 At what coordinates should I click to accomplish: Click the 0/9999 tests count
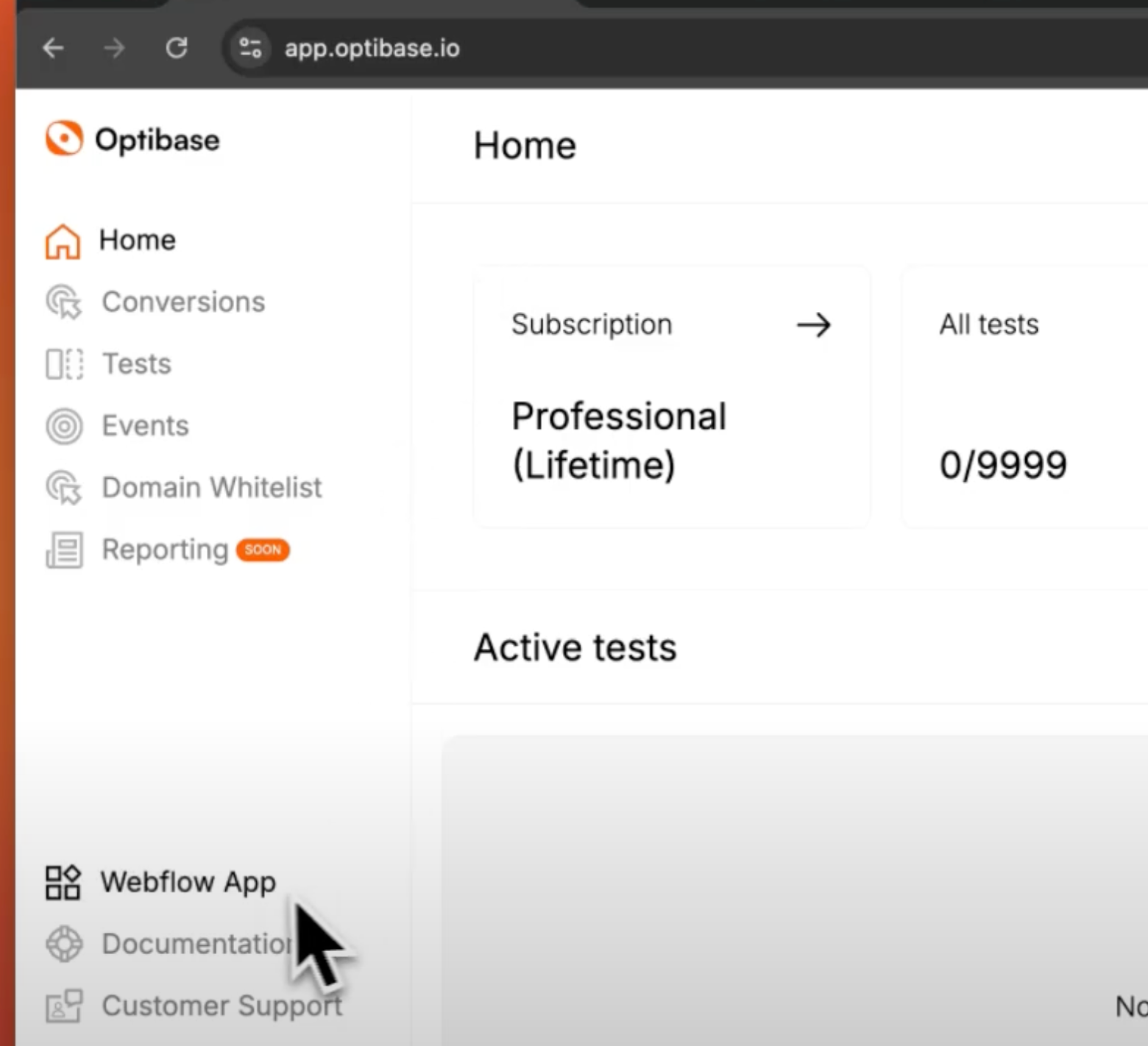1003,465
